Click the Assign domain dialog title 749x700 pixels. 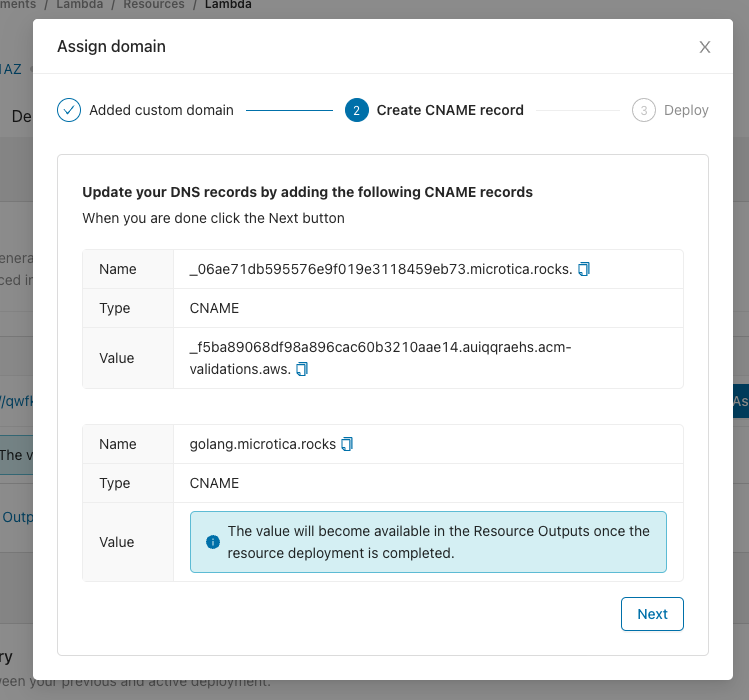tap(111, 46)
